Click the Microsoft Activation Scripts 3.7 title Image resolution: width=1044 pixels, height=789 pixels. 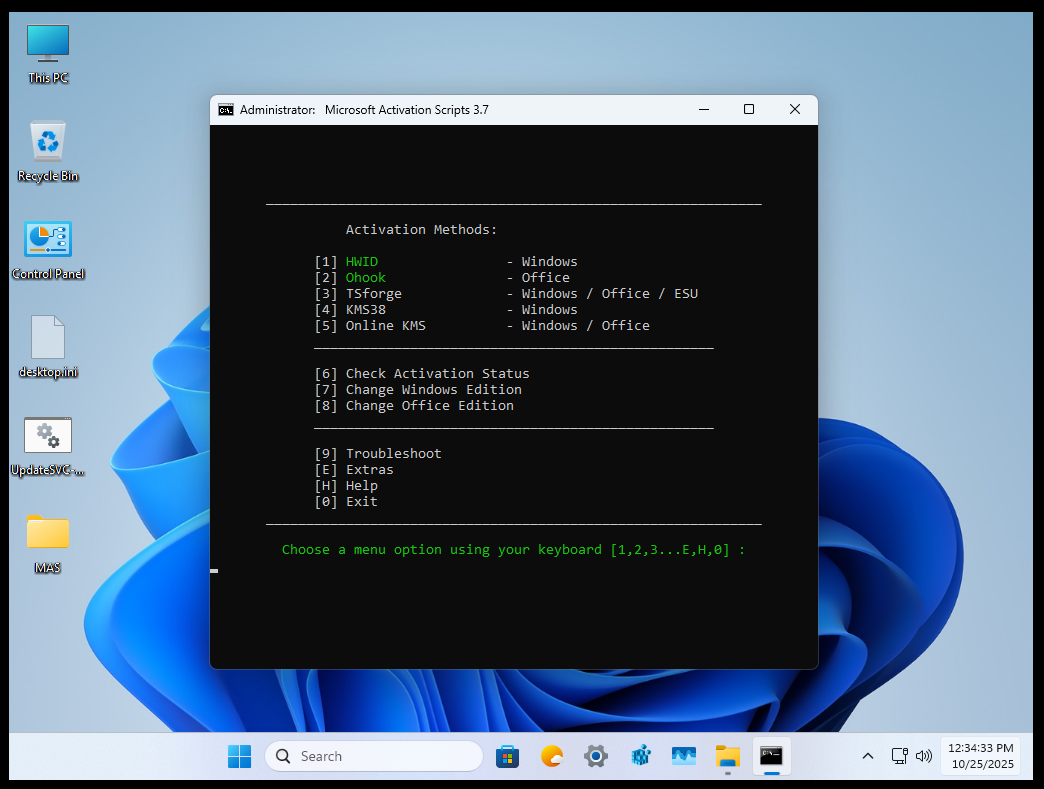pos(407,110)
